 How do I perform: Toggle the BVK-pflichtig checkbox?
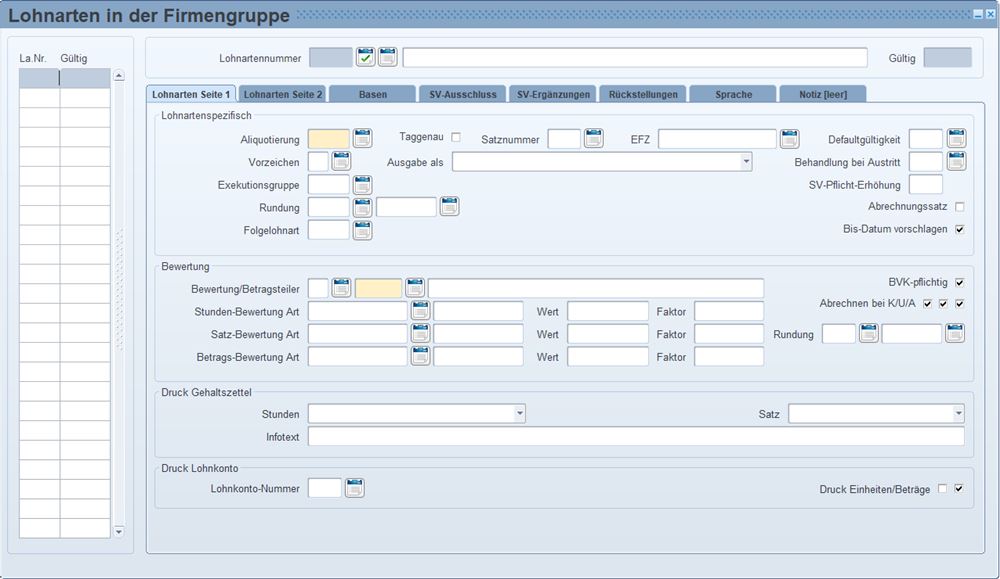960,282
